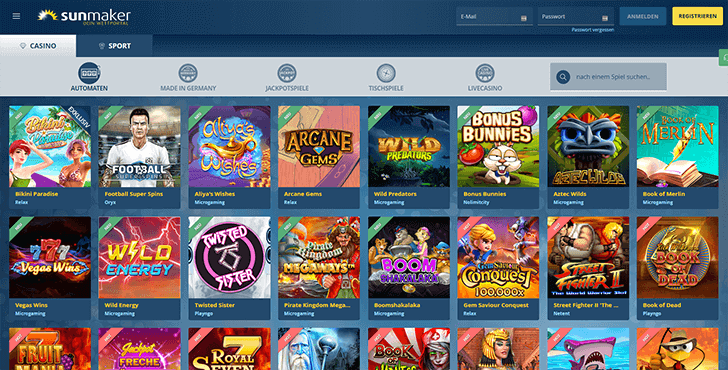
Task: Click the Football Super Spins title text
Action: point(134,194)
